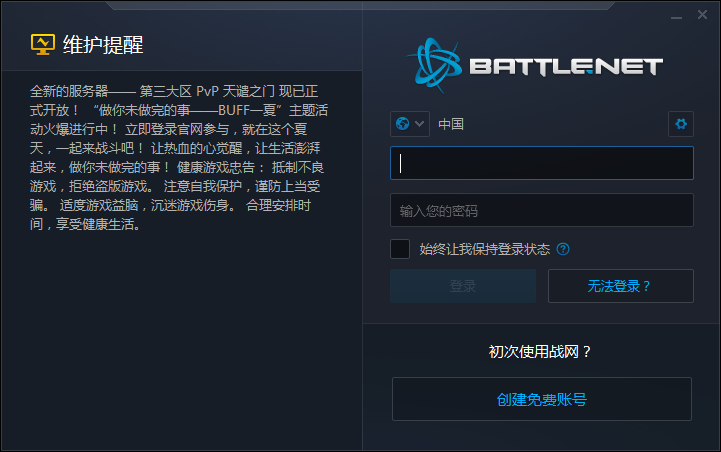Click the 初次使用战网？ text
Viewport: 721px width, 452px height.
click(x=540, y=351)
